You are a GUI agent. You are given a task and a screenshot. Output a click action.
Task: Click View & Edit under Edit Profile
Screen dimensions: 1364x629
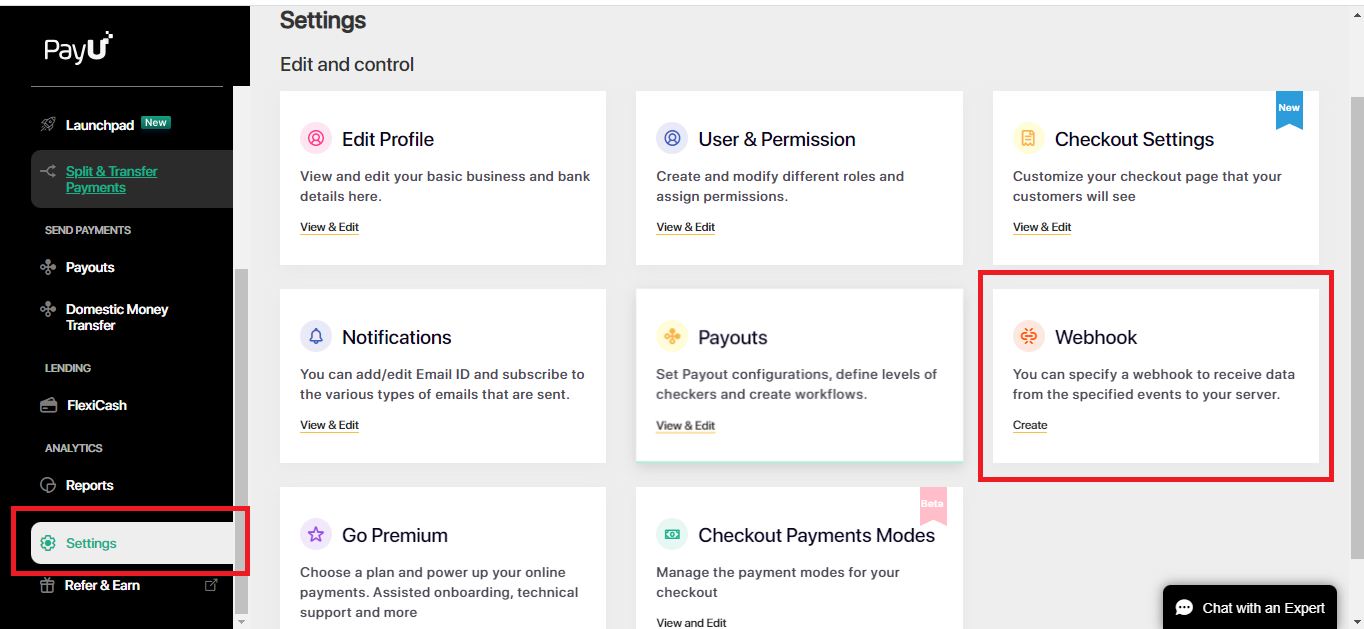(x=329, y=227)
